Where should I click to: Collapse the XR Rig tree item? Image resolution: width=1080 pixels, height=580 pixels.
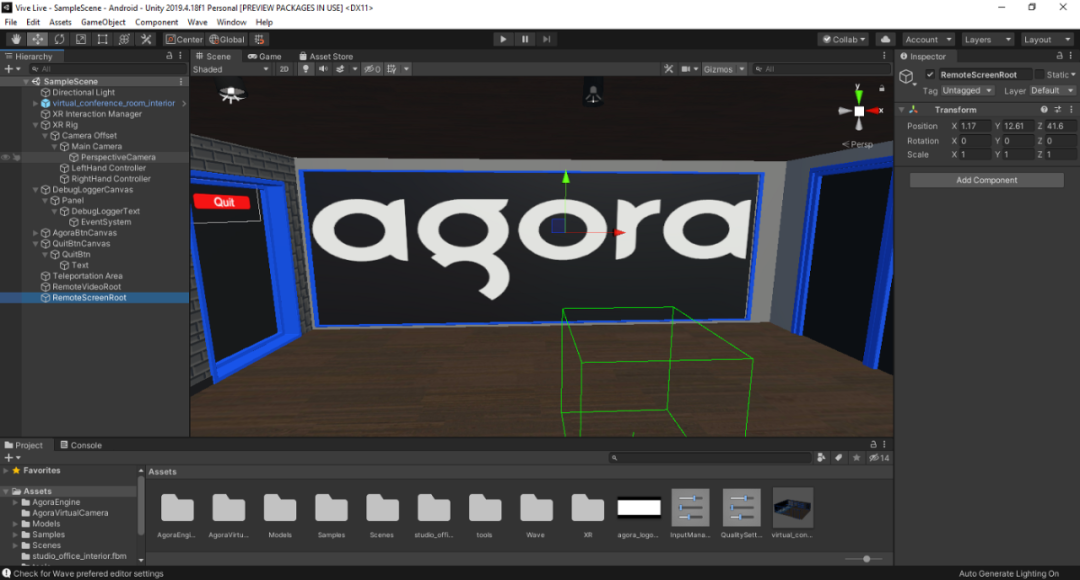pos(36,125)
